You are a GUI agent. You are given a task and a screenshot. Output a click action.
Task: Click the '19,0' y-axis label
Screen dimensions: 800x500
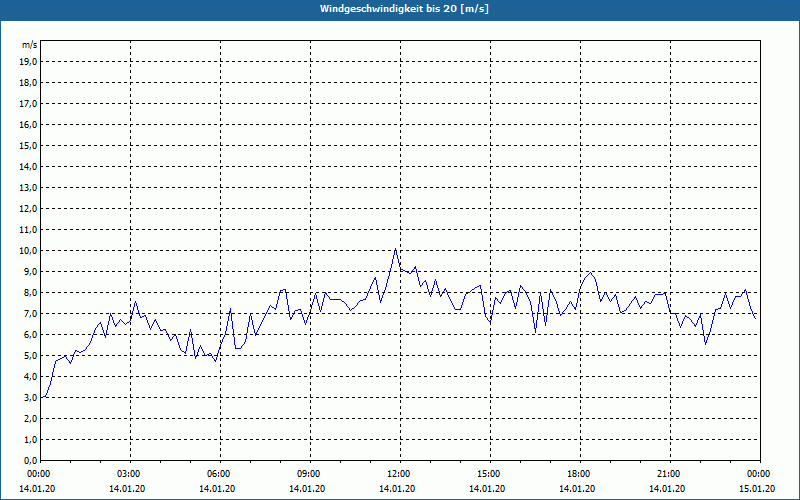click(x=28, y=62)
